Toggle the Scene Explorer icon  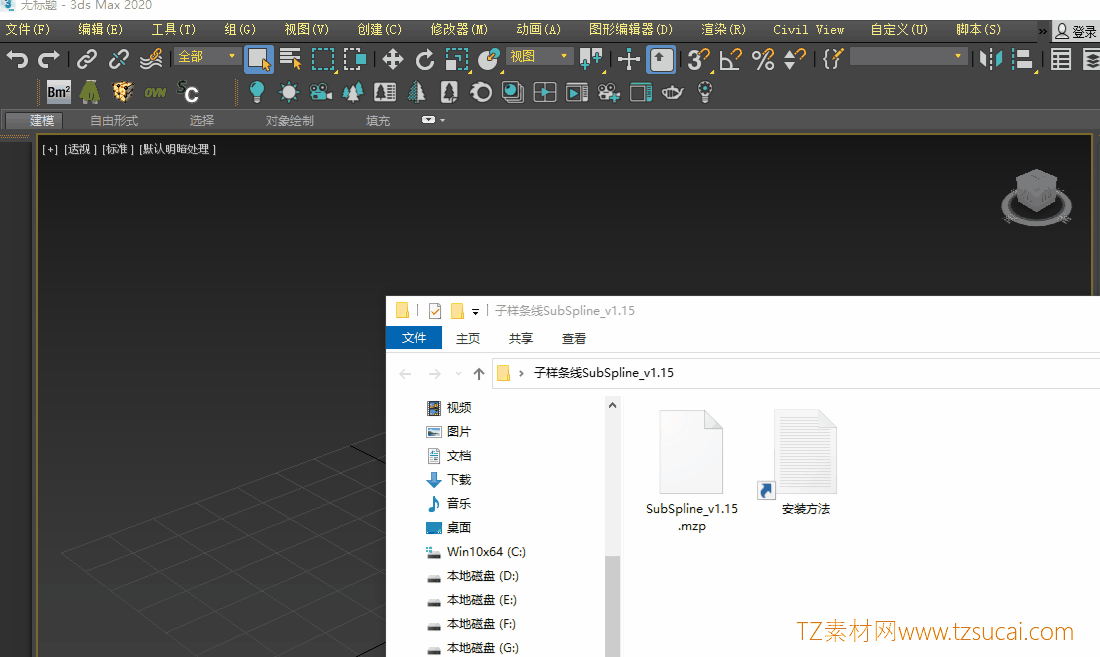pyautogui.click(x=1061, y=59)
